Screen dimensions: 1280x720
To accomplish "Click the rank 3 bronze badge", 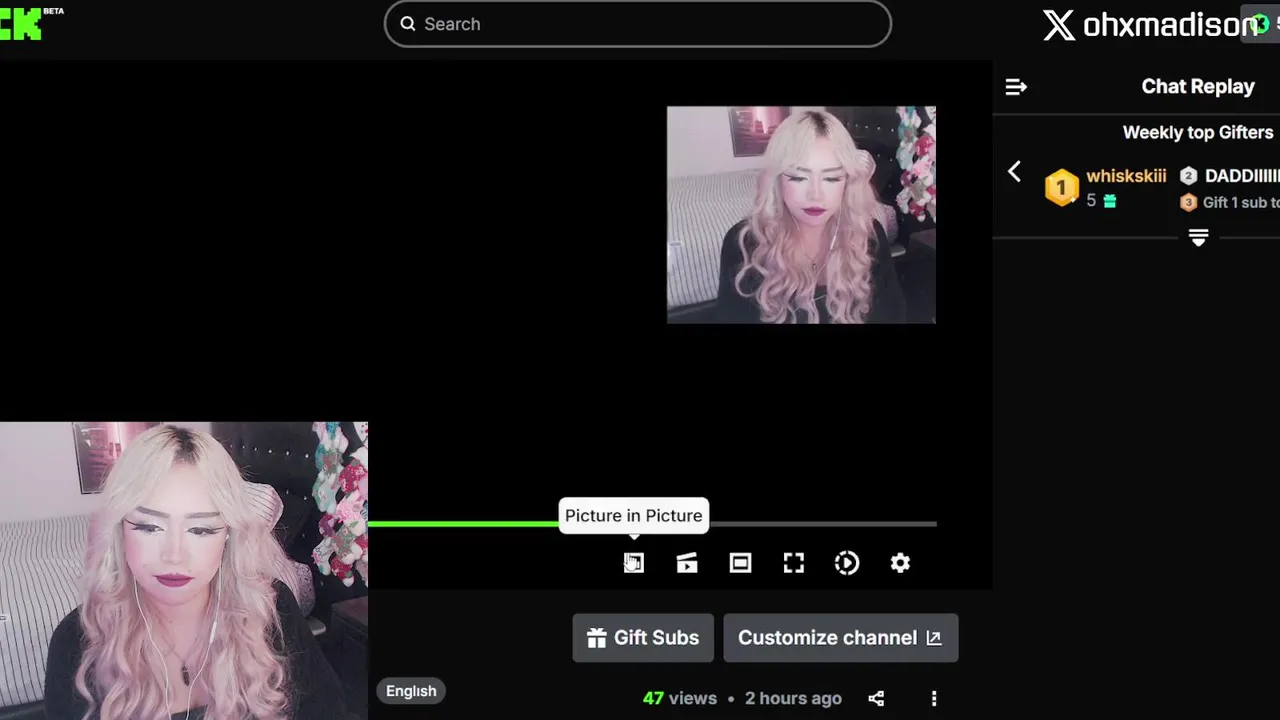I will pos(1188,202).
